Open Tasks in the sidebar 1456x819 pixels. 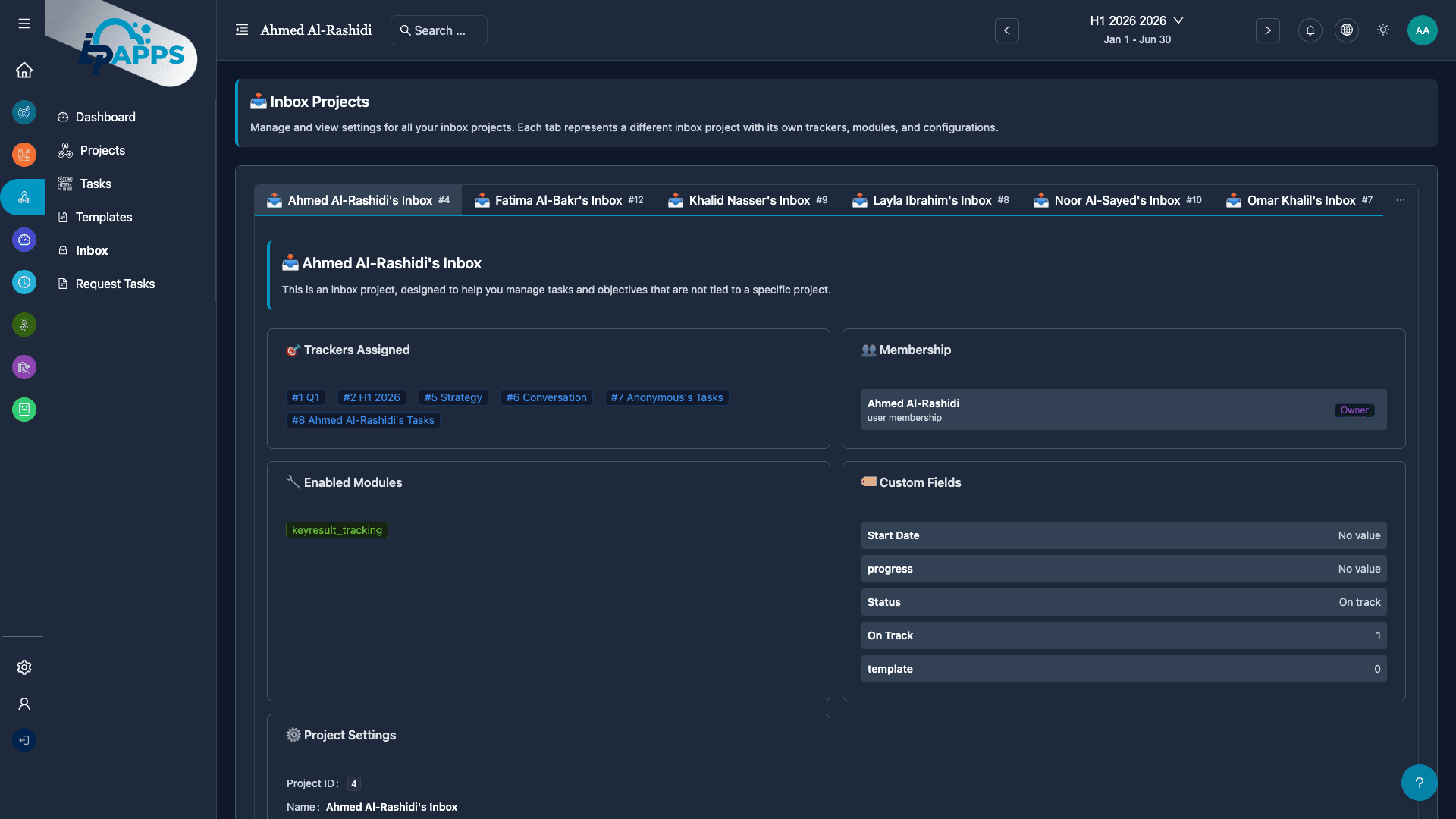96,184
